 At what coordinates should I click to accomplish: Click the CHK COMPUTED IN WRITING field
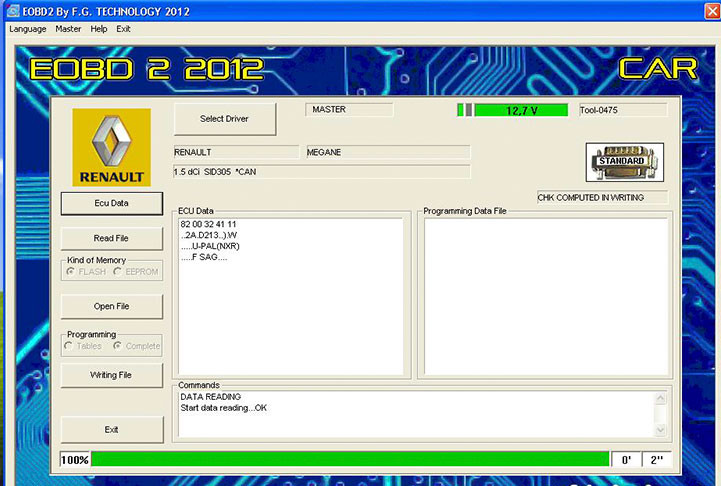click(x=602, y=198)
